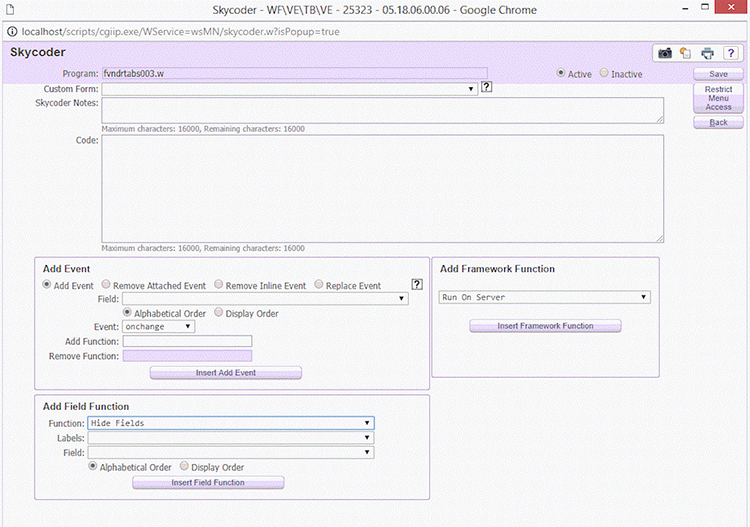This screenshot has height=527, width=750.
Task: Maximize the Chrome window
Action: tap(705, 7)
